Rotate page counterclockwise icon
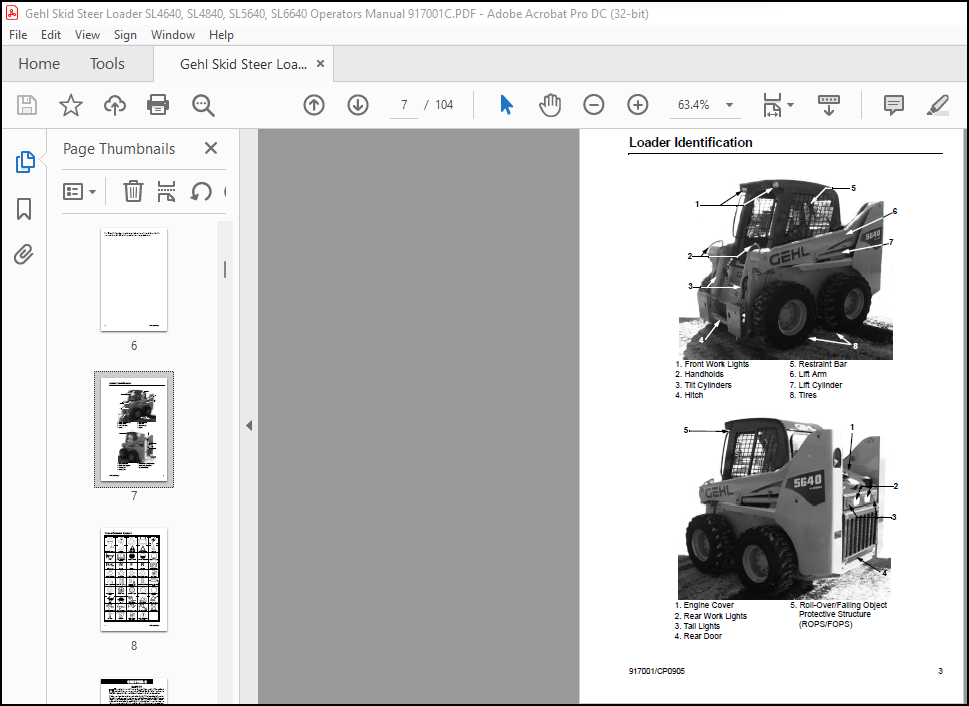 [201, 192]
